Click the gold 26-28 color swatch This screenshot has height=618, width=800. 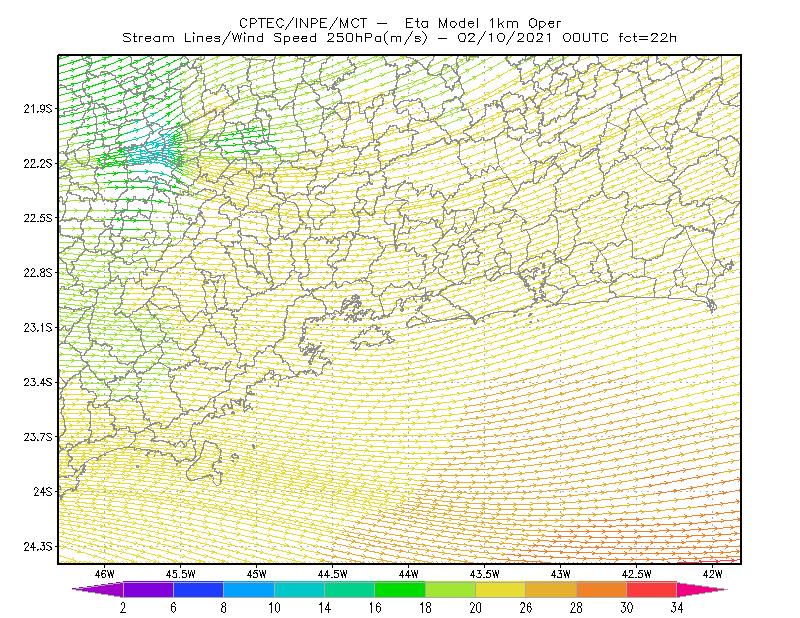pyautogui.click(x=551, y=589)
